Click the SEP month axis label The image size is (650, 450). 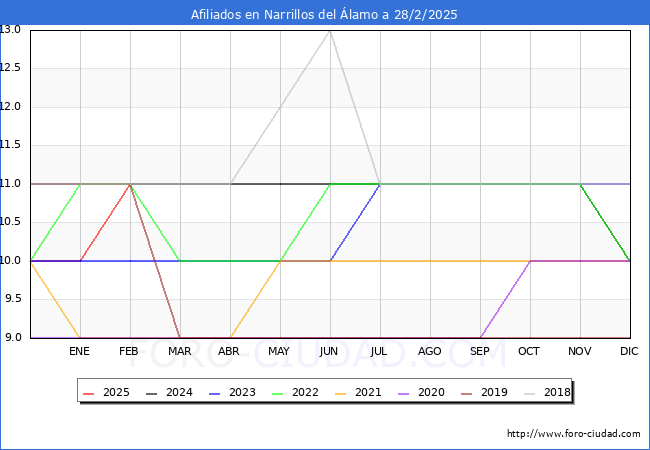pos(480,351)
